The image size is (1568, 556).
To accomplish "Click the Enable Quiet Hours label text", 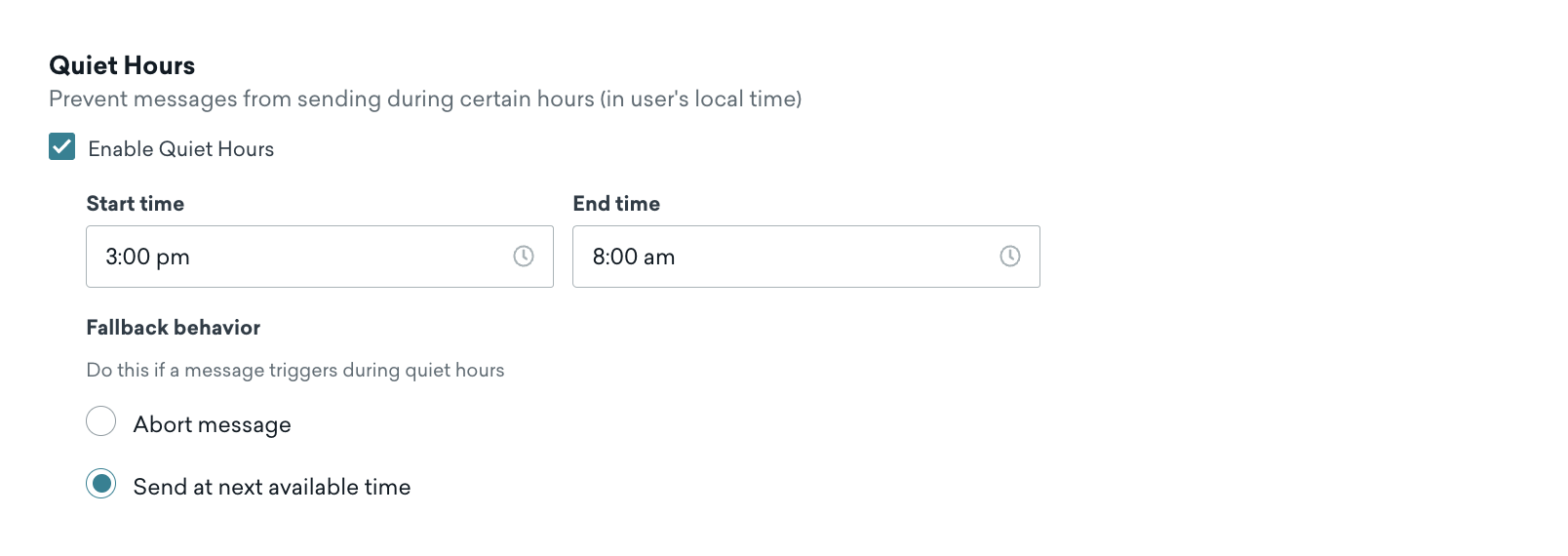I will click(181, 149).
